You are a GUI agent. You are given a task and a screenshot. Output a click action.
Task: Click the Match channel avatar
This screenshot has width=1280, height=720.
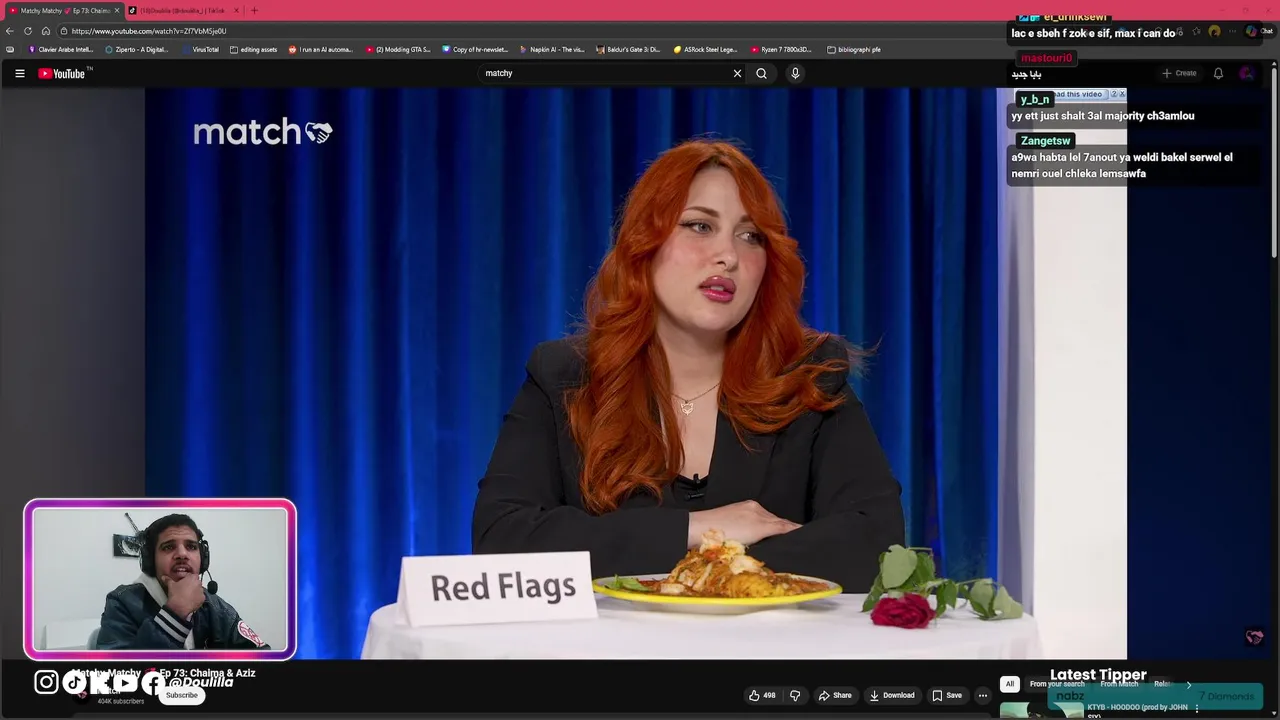point(82,694)
